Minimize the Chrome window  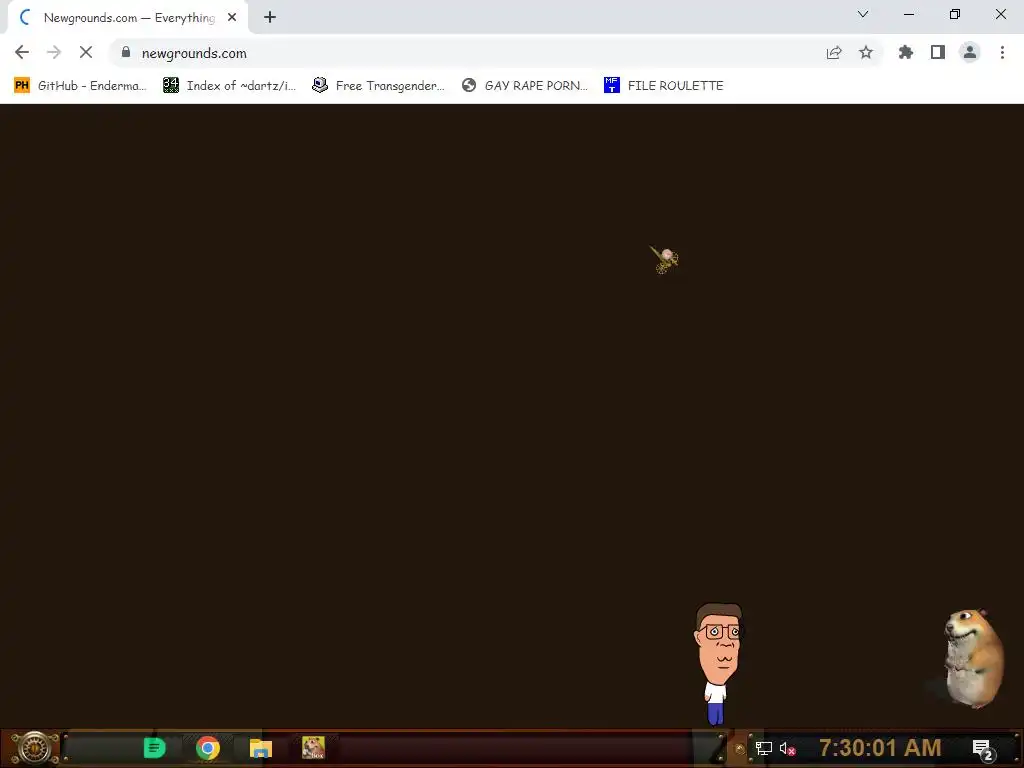point(908,14)
